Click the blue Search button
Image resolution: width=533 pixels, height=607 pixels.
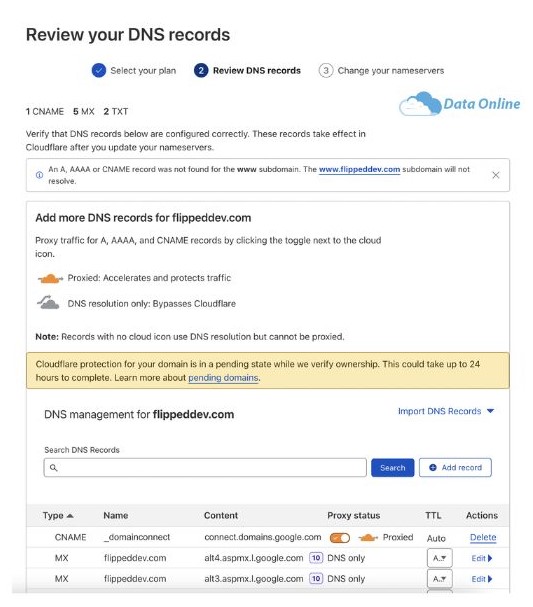click(x=392, y=468)
